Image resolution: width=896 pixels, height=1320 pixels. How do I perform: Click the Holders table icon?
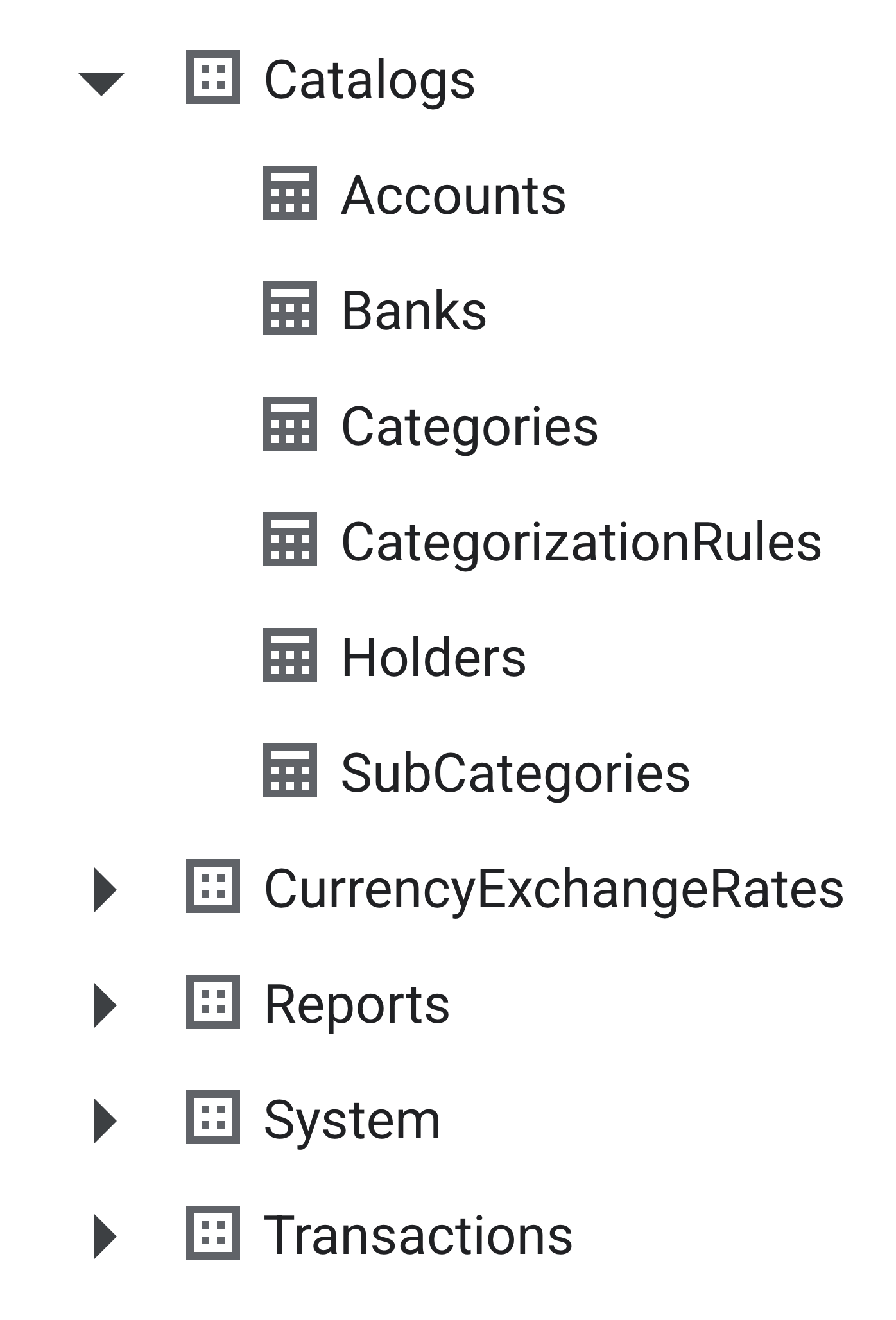click(x=290, y=655)
